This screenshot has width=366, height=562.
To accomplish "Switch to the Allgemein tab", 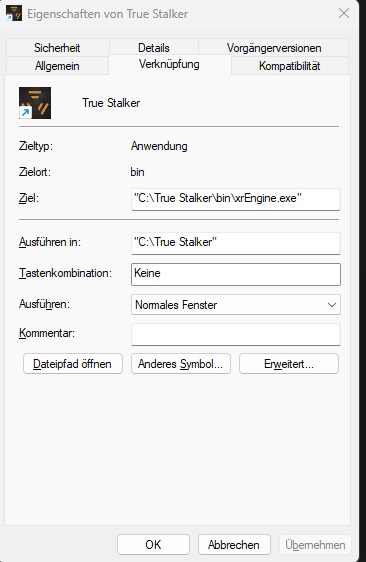I will (x=57, y=66).
